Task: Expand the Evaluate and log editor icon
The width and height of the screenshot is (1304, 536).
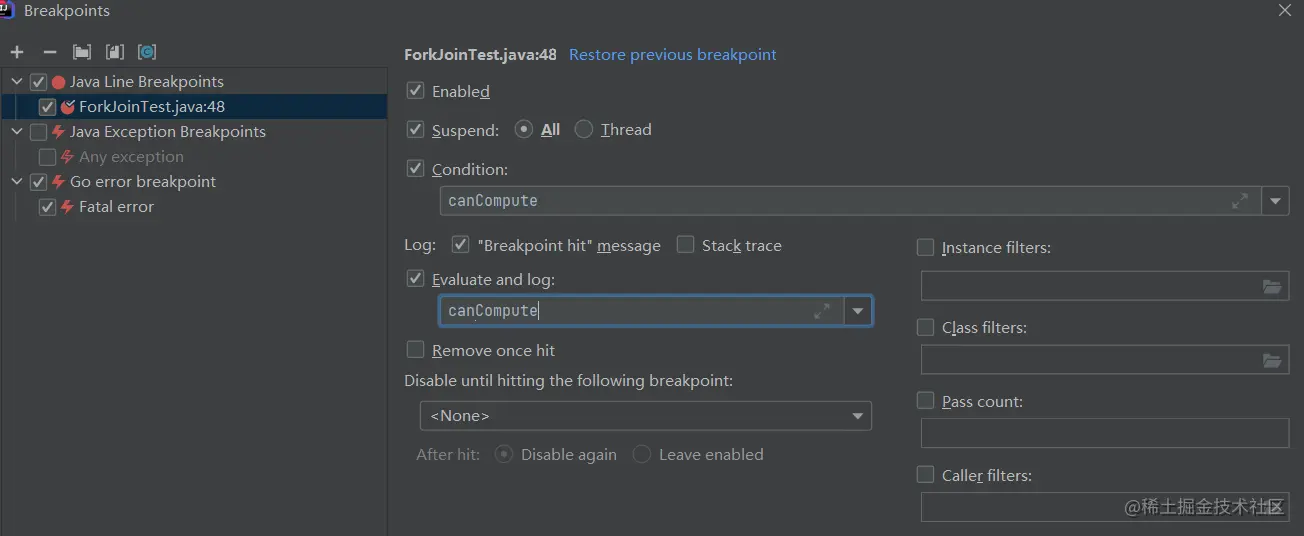Action: (x=822, y=311)
